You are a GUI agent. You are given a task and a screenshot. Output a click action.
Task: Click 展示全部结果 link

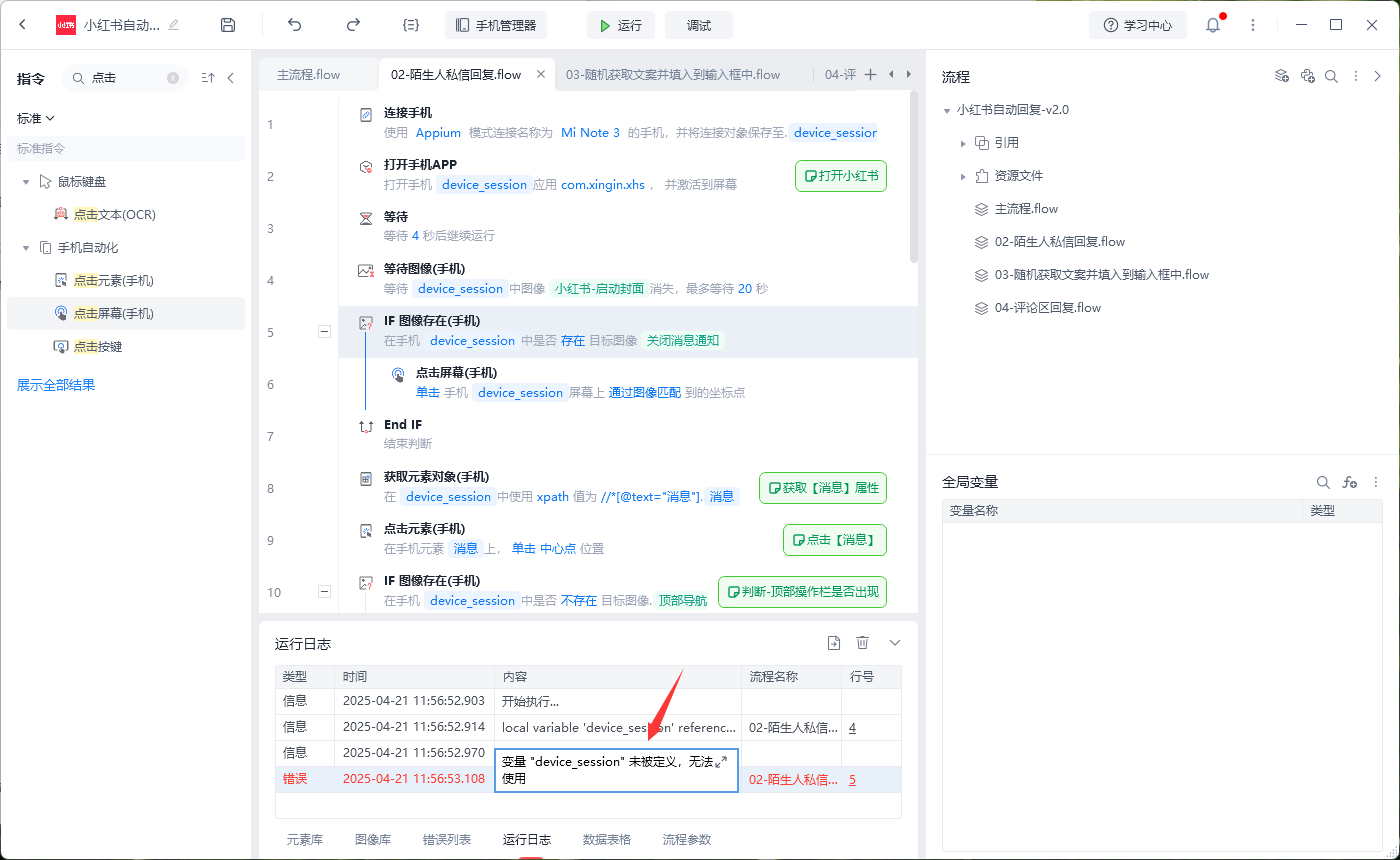56,385
